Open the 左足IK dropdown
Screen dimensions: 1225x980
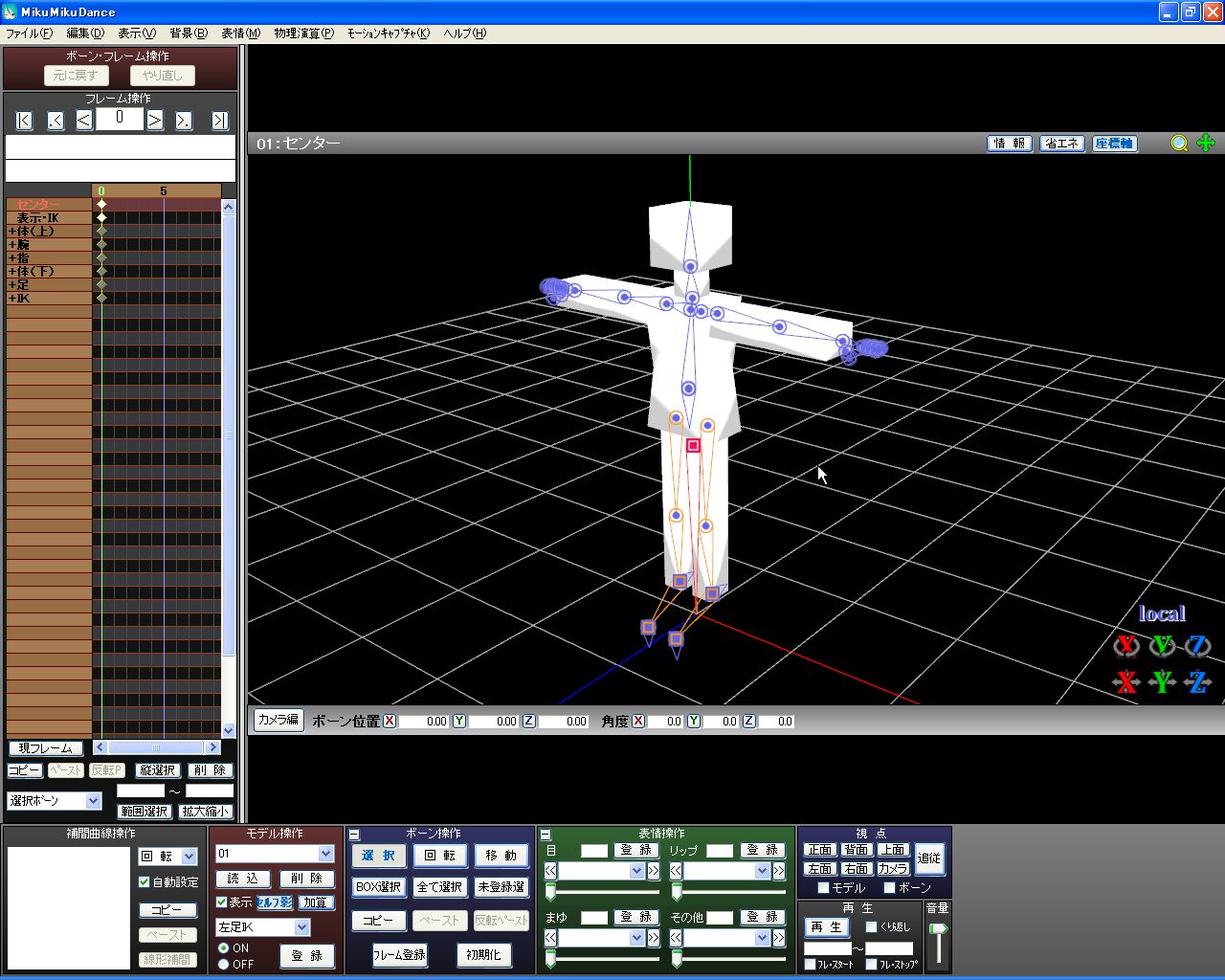(x=301, y=927)
